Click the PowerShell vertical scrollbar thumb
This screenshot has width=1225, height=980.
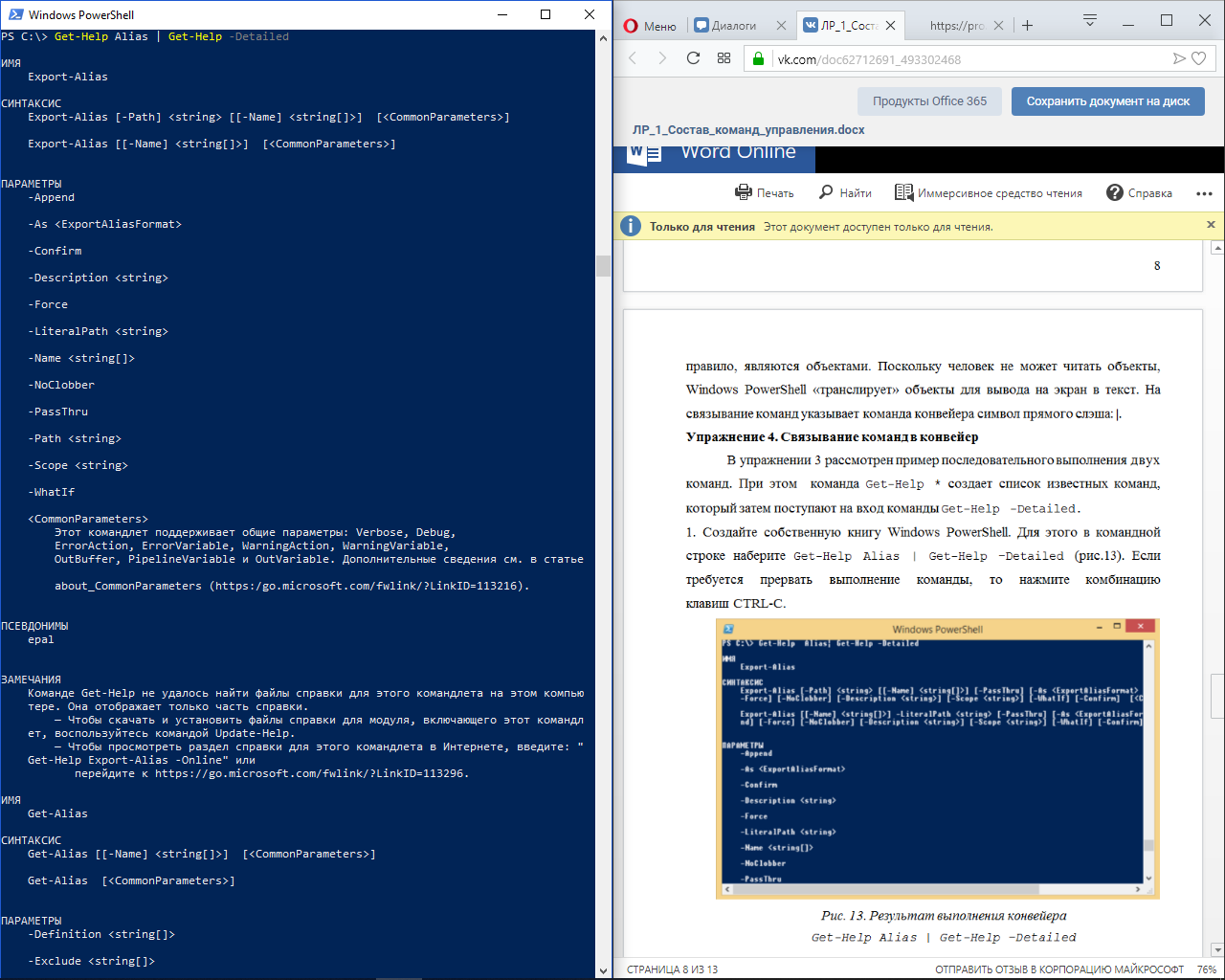(603, 265)
